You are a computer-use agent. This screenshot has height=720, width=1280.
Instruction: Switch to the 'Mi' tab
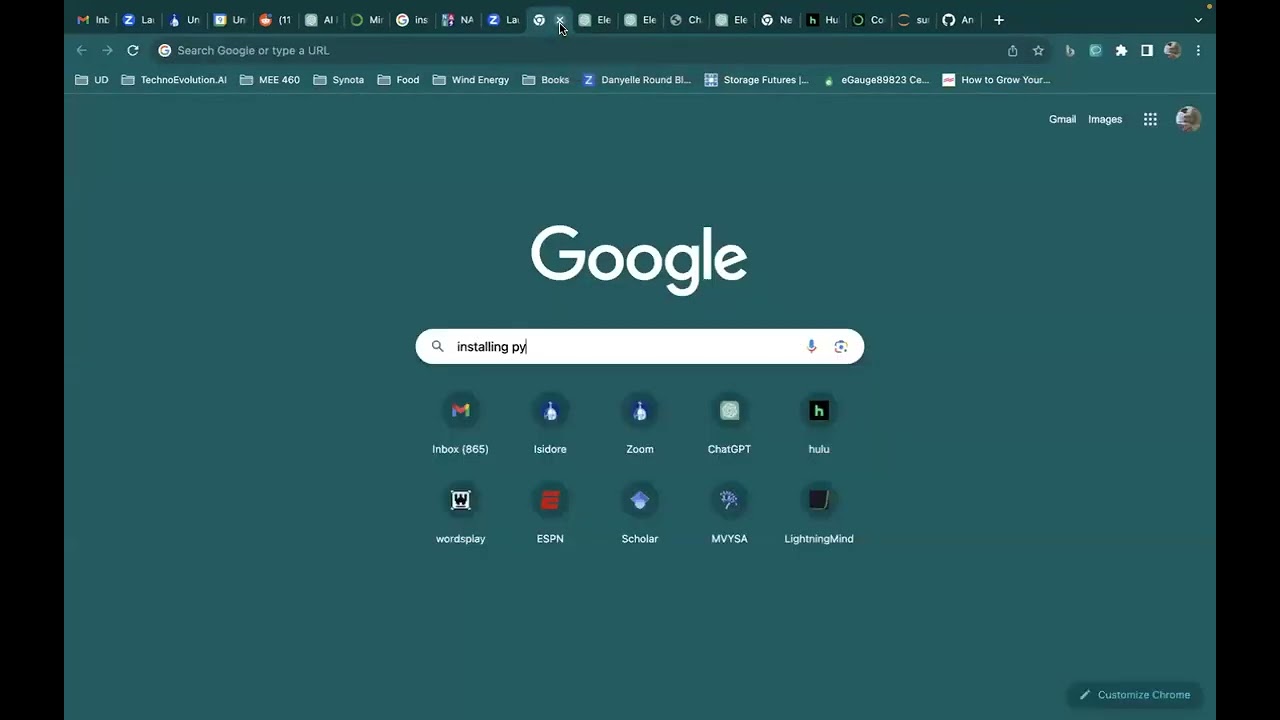tap(366, 20)
